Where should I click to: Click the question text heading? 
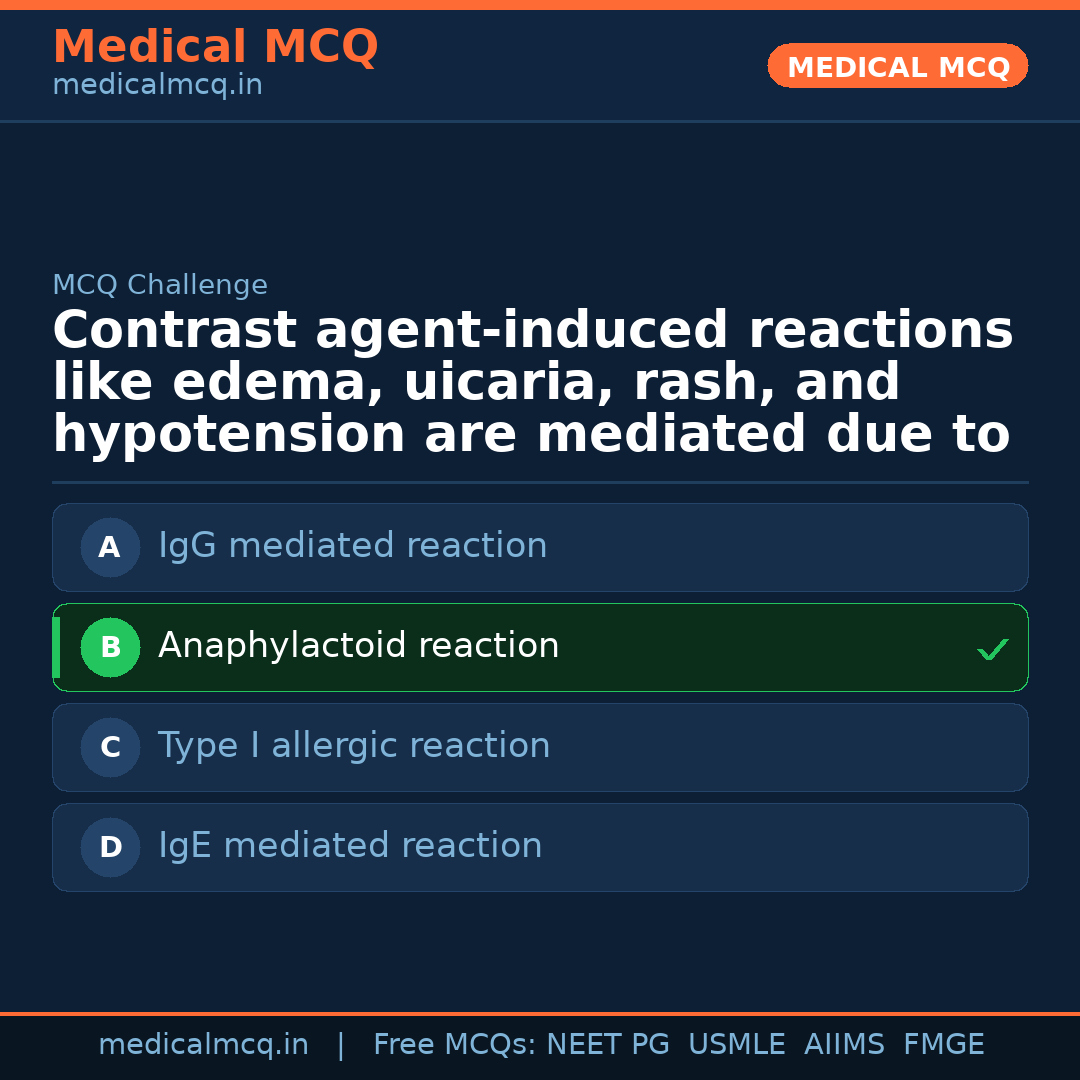(x=532, y=383)
